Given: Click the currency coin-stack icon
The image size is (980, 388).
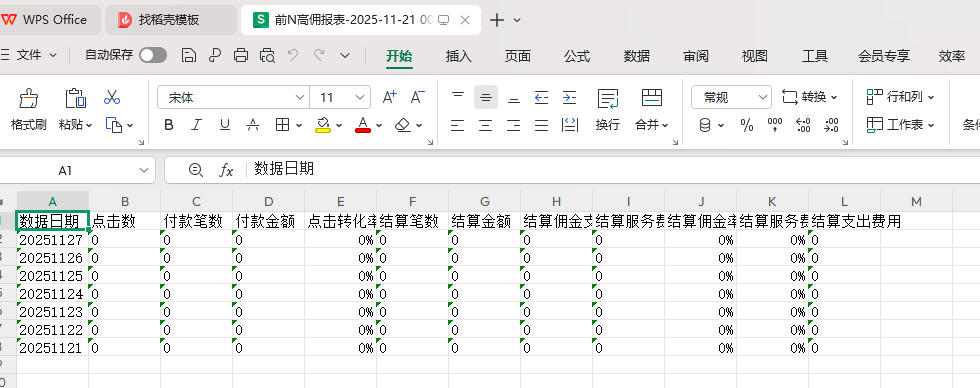Looking at the screenshot, I should 705,125.
